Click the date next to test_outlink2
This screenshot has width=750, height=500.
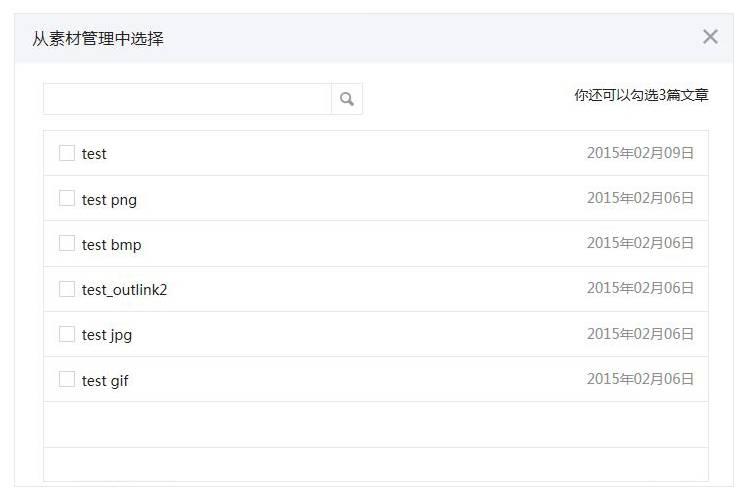point(640,288)
